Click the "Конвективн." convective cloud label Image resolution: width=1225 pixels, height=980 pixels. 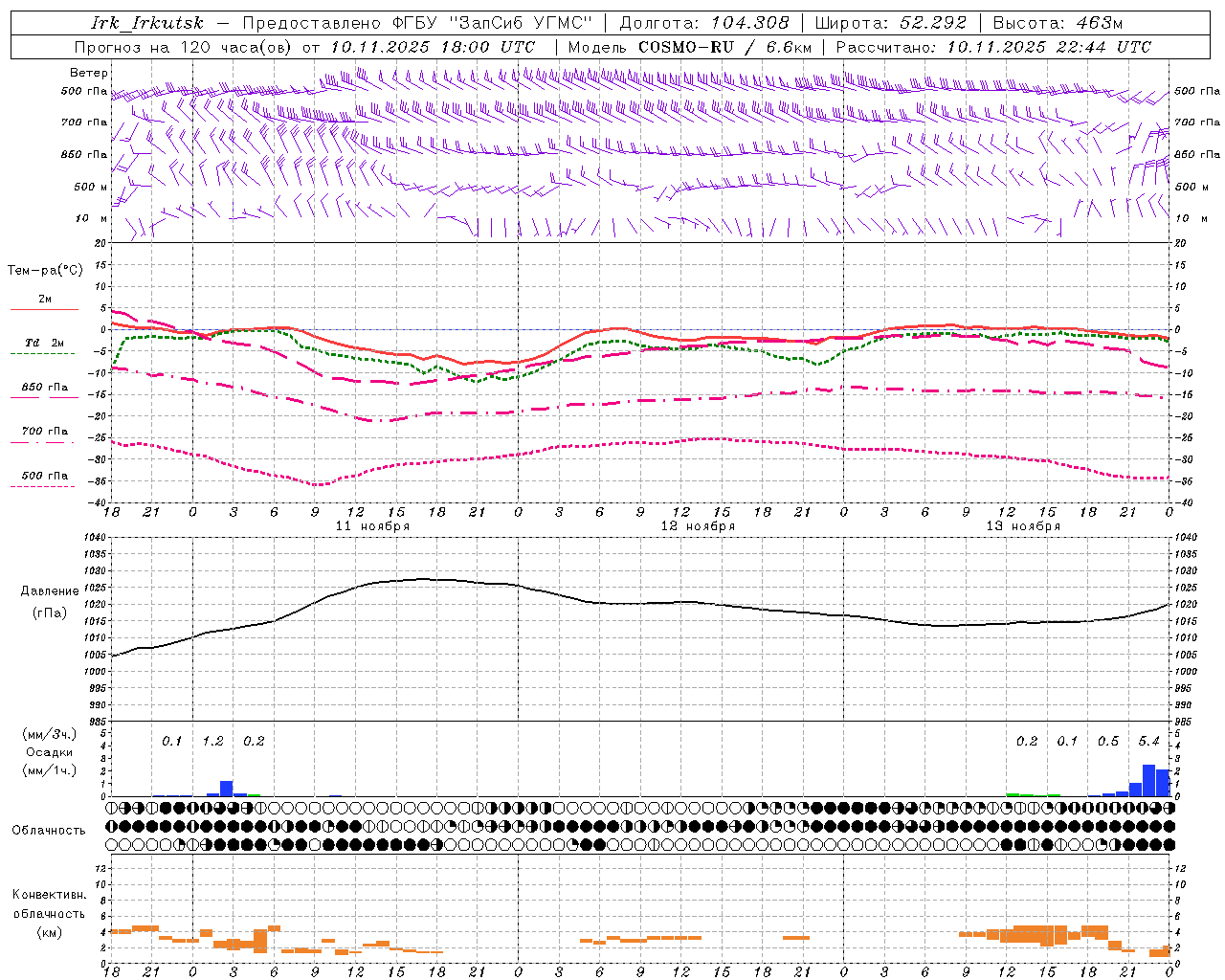(x=49, y=895)
